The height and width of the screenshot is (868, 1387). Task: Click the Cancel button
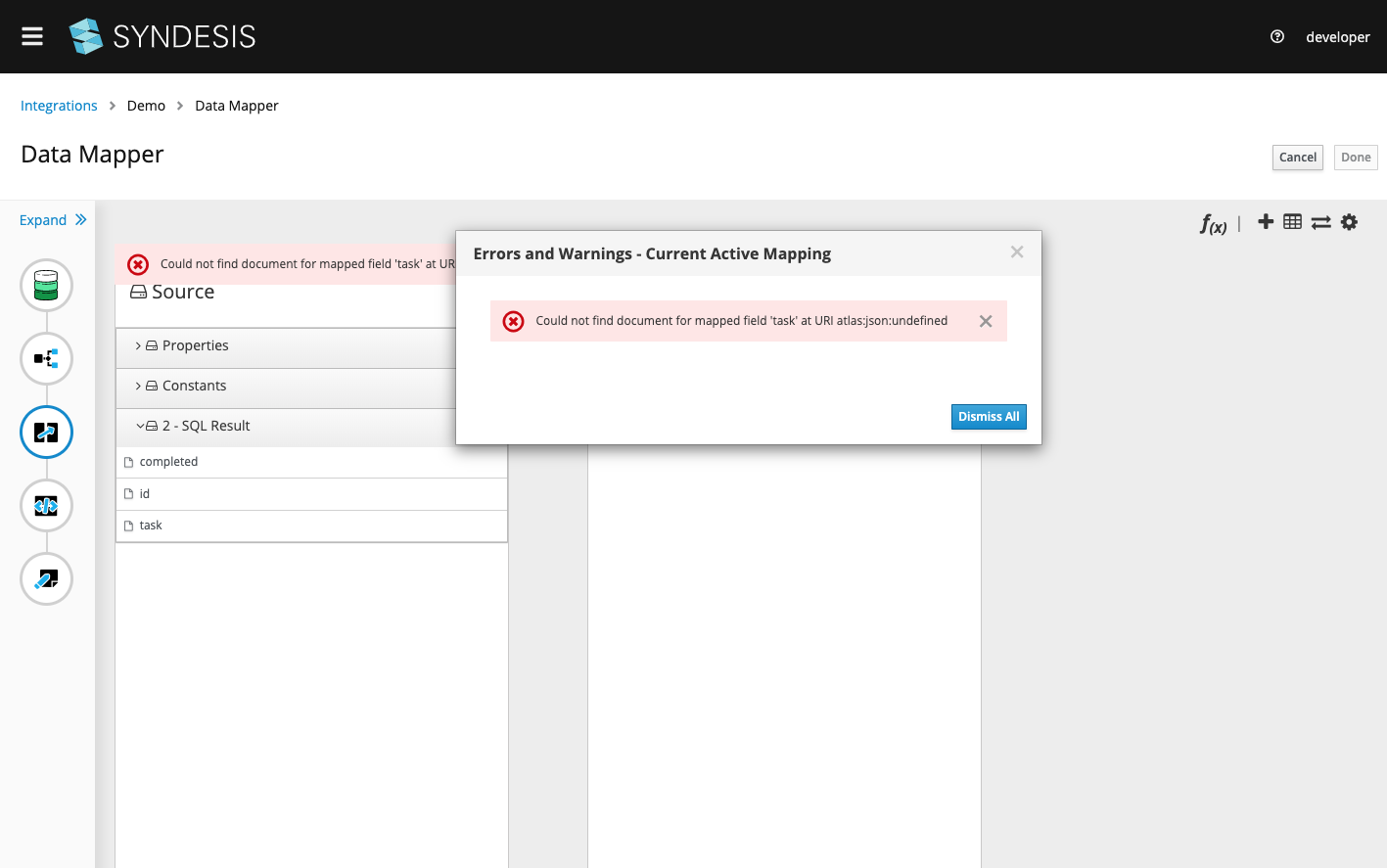[x=1298, y=158]
